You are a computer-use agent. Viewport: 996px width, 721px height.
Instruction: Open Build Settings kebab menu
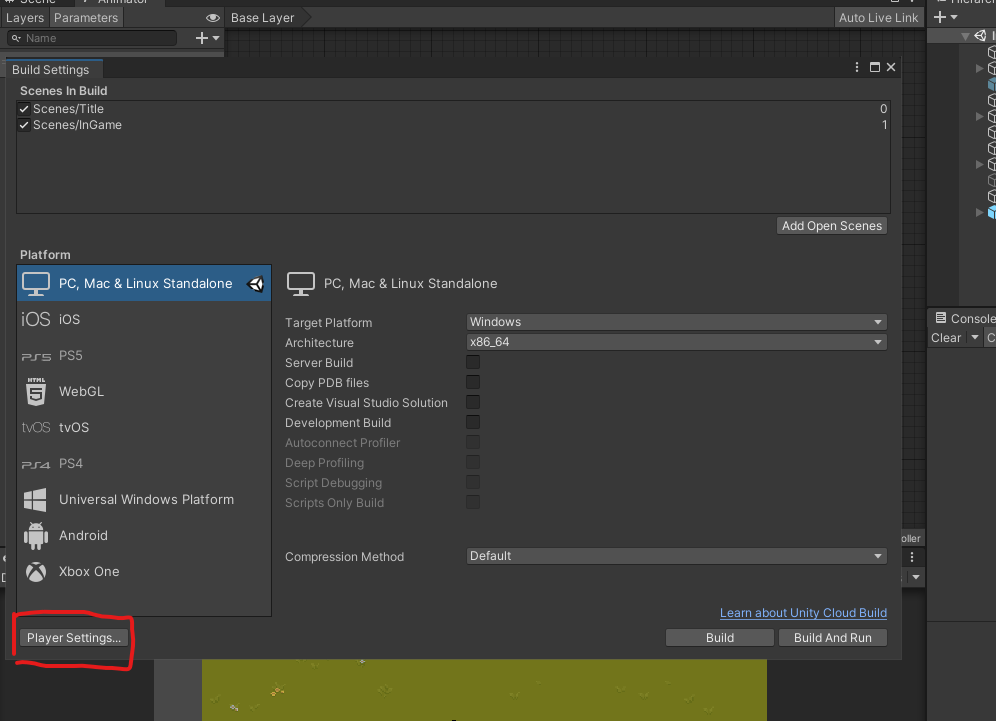point(857,67)
